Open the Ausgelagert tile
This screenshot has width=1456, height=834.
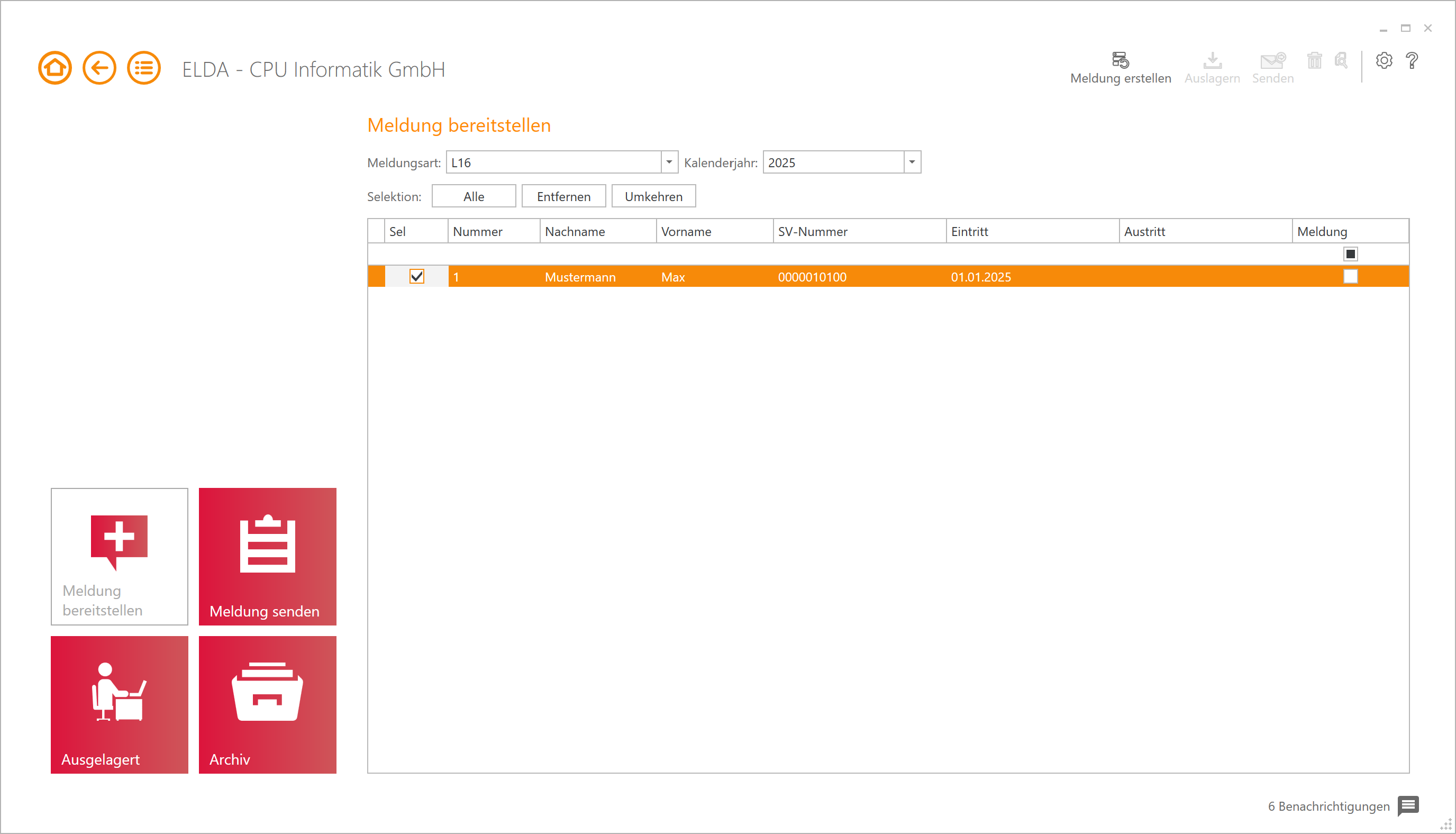[119, 704]
